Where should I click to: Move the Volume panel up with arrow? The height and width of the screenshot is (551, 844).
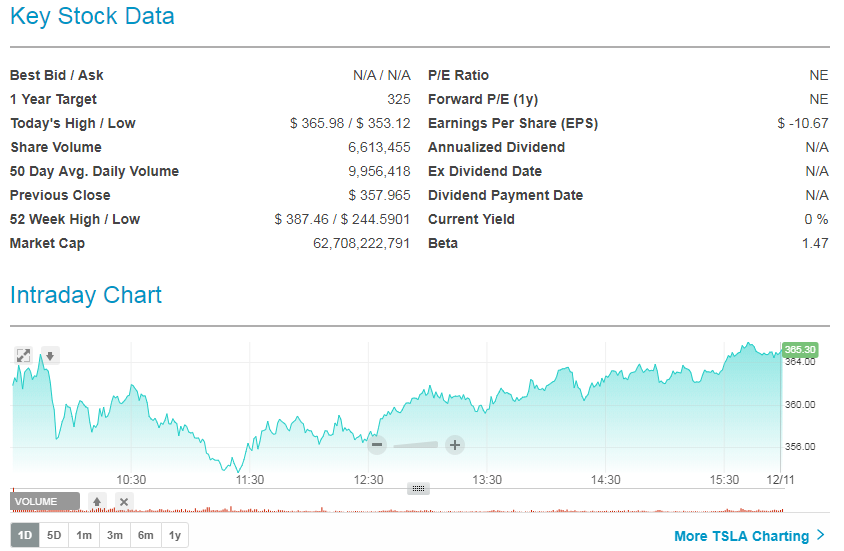(x=97, y=501)
